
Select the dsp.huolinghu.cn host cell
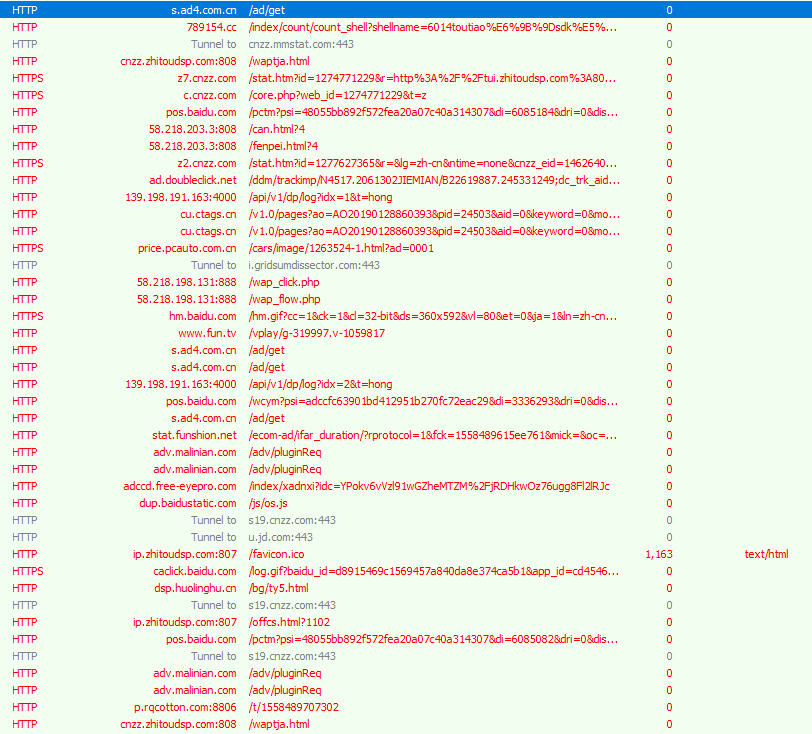(195, 588)
